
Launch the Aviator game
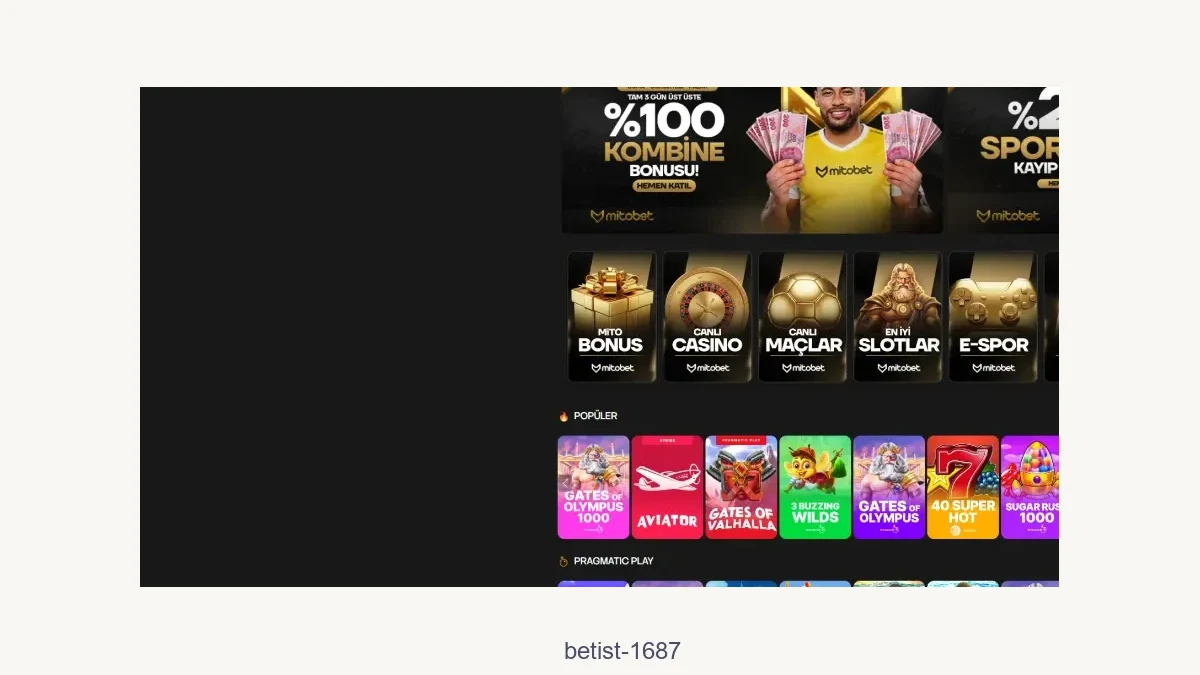coord(667,487)
